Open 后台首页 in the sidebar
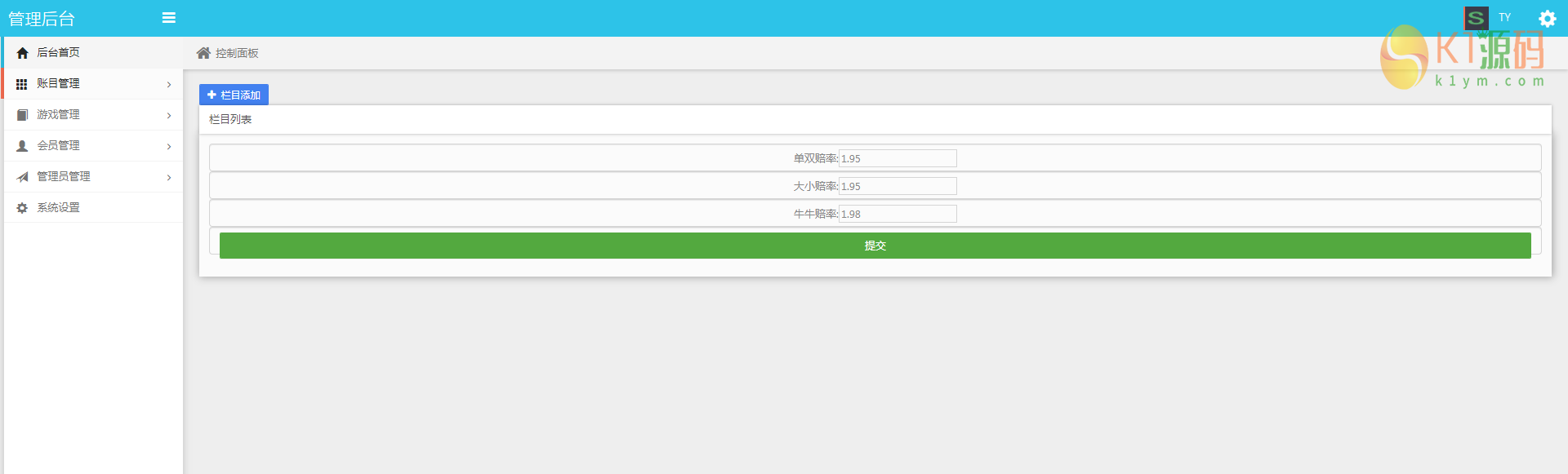 coord(93,53)
